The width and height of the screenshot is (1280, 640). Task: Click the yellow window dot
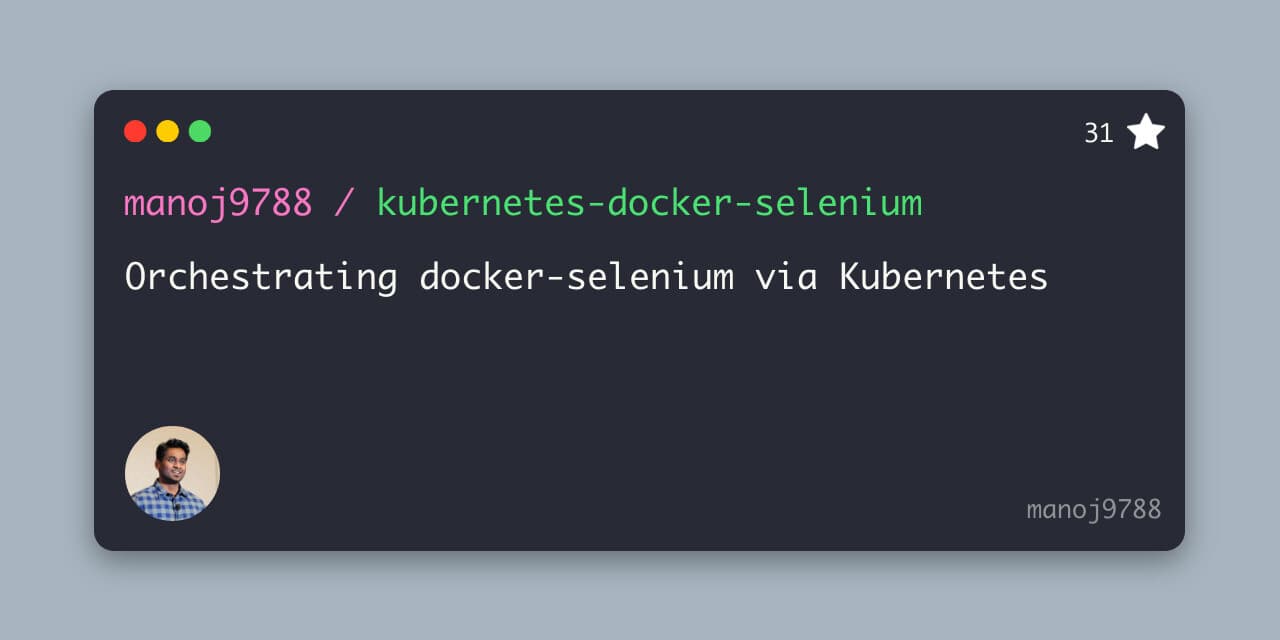pos(168,131)
